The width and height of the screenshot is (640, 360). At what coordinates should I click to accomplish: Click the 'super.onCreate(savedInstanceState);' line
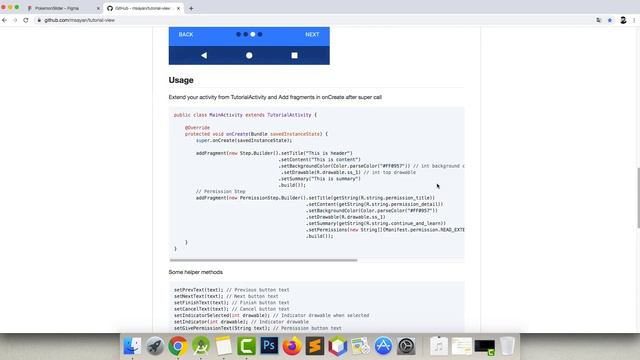click(244, 140)
